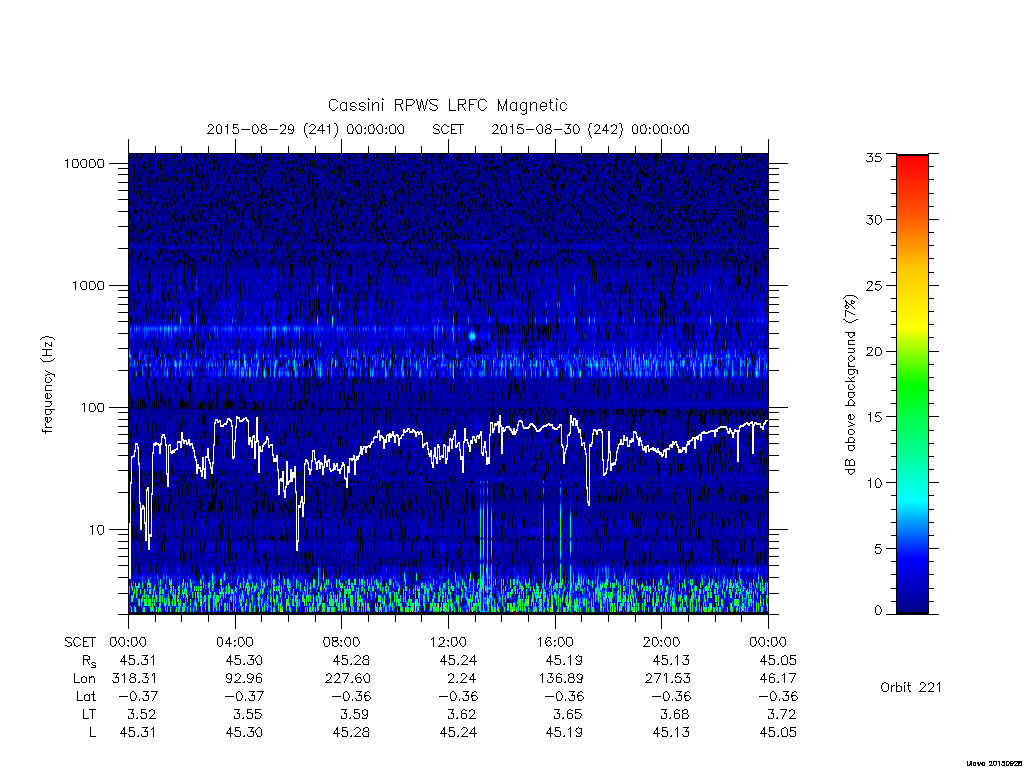Click the 'Rs' row label
1024x768 pixels.
coord(89,661)
